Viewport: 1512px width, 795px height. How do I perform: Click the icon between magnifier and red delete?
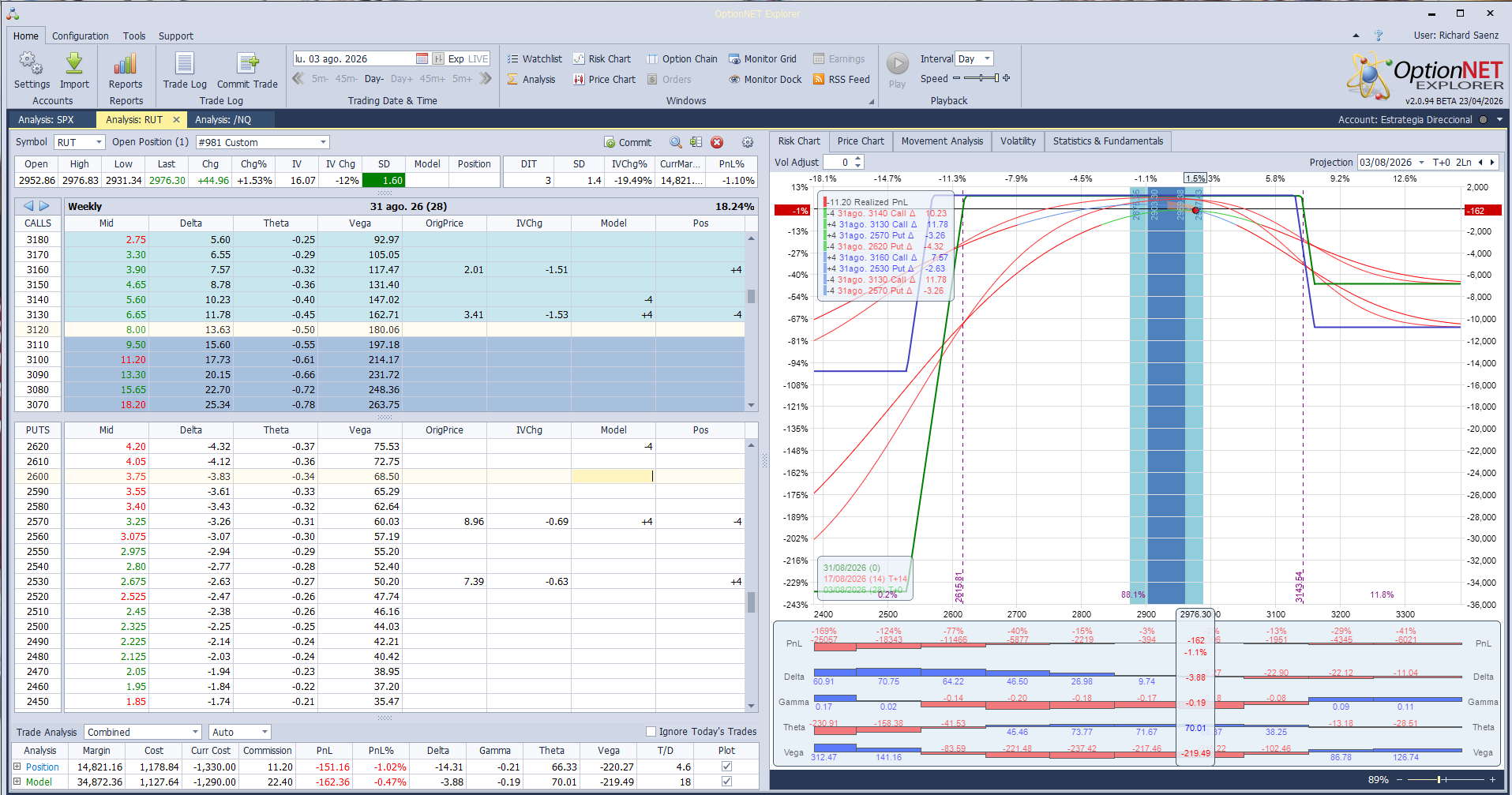(696, 142)
